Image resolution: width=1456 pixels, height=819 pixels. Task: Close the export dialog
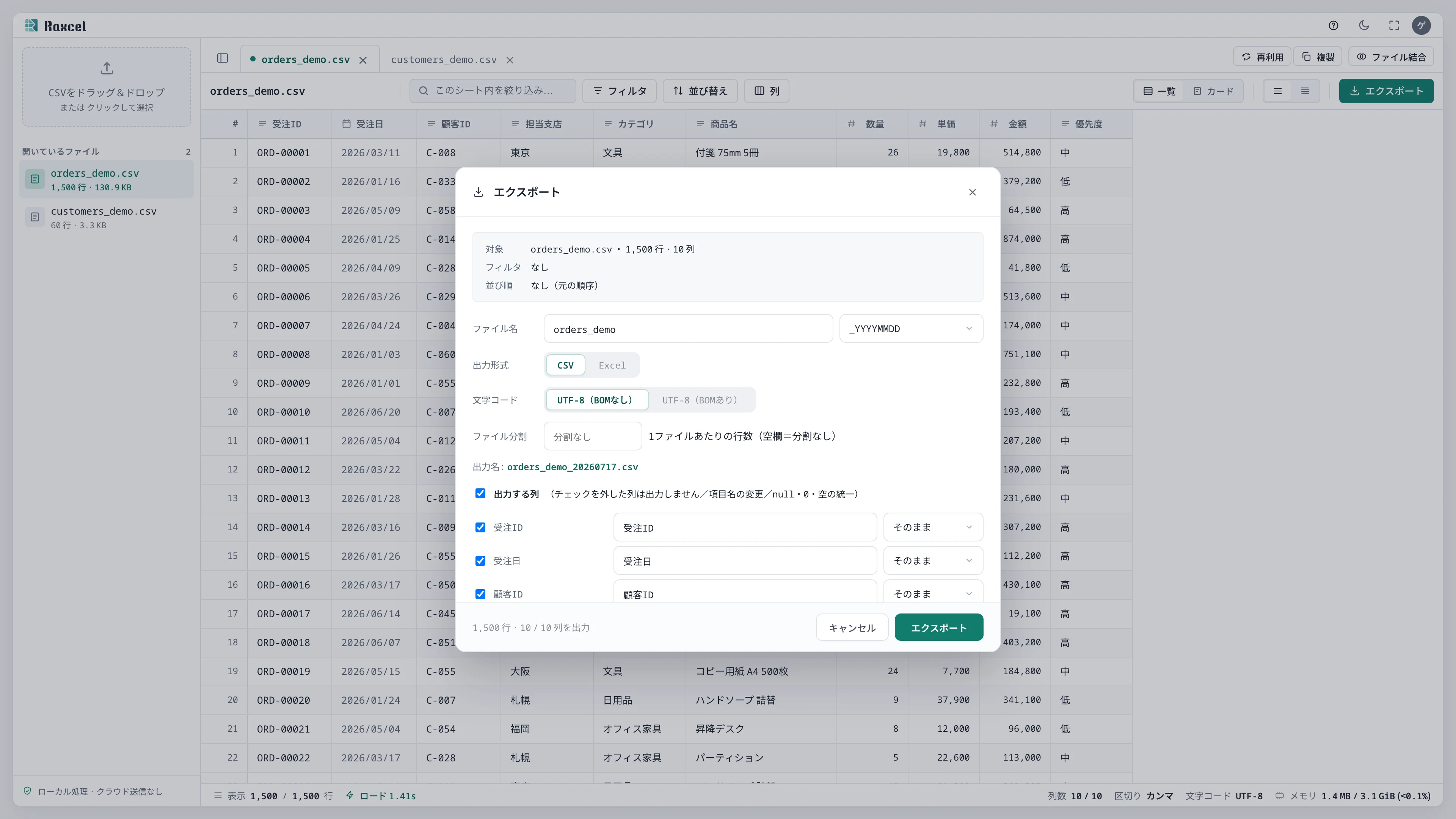tap(972, 192)
